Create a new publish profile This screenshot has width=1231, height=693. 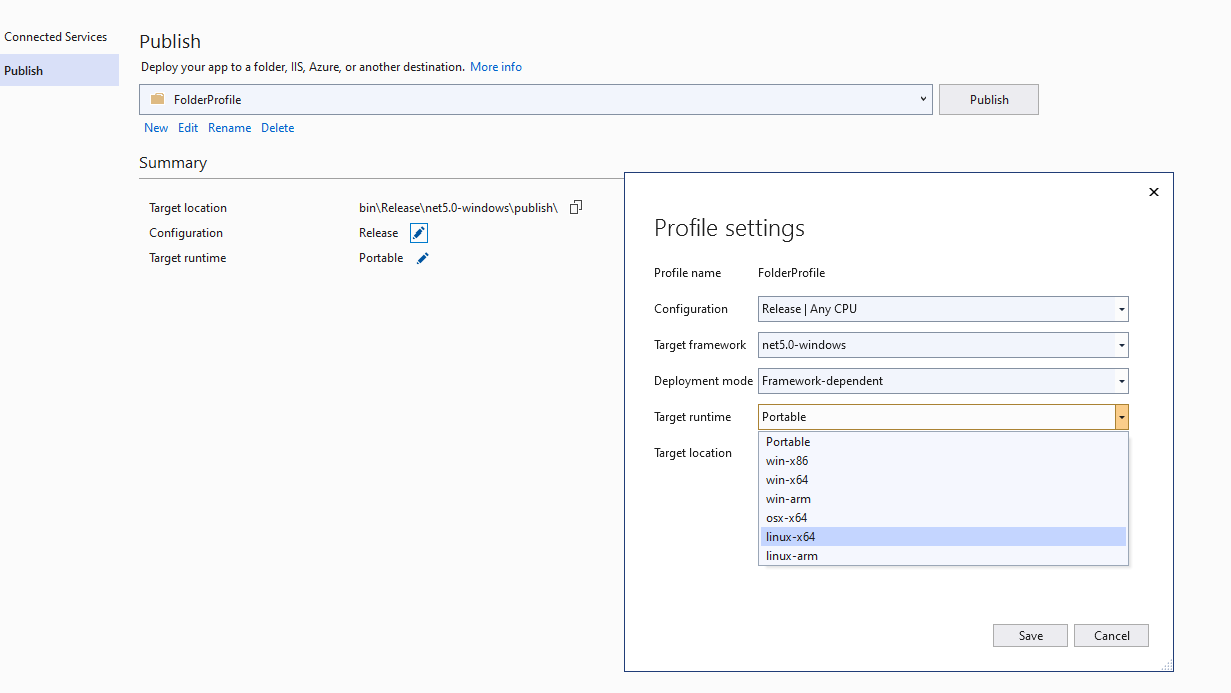(156, 127)
